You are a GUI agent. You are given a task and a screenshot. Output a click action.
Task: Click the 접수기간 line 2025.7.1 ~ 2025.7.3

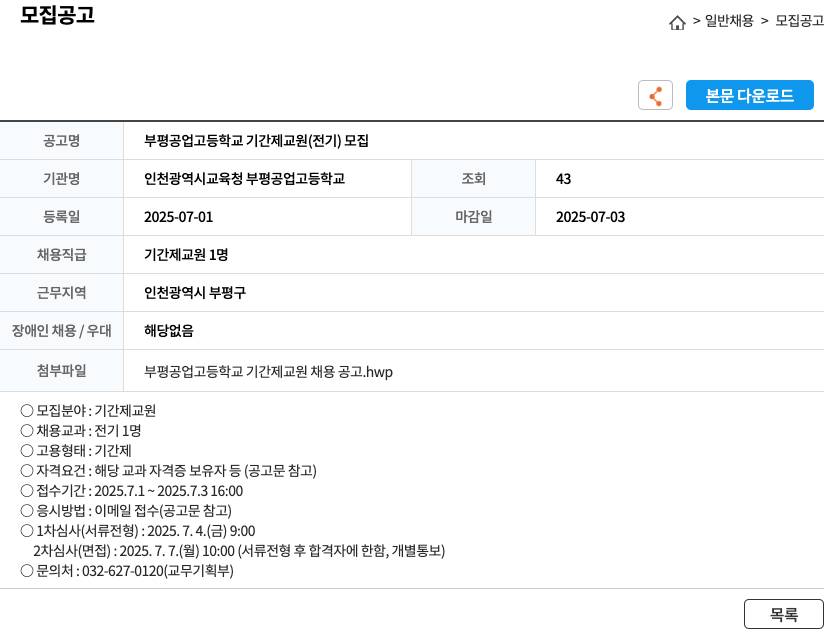click(131, 491)
